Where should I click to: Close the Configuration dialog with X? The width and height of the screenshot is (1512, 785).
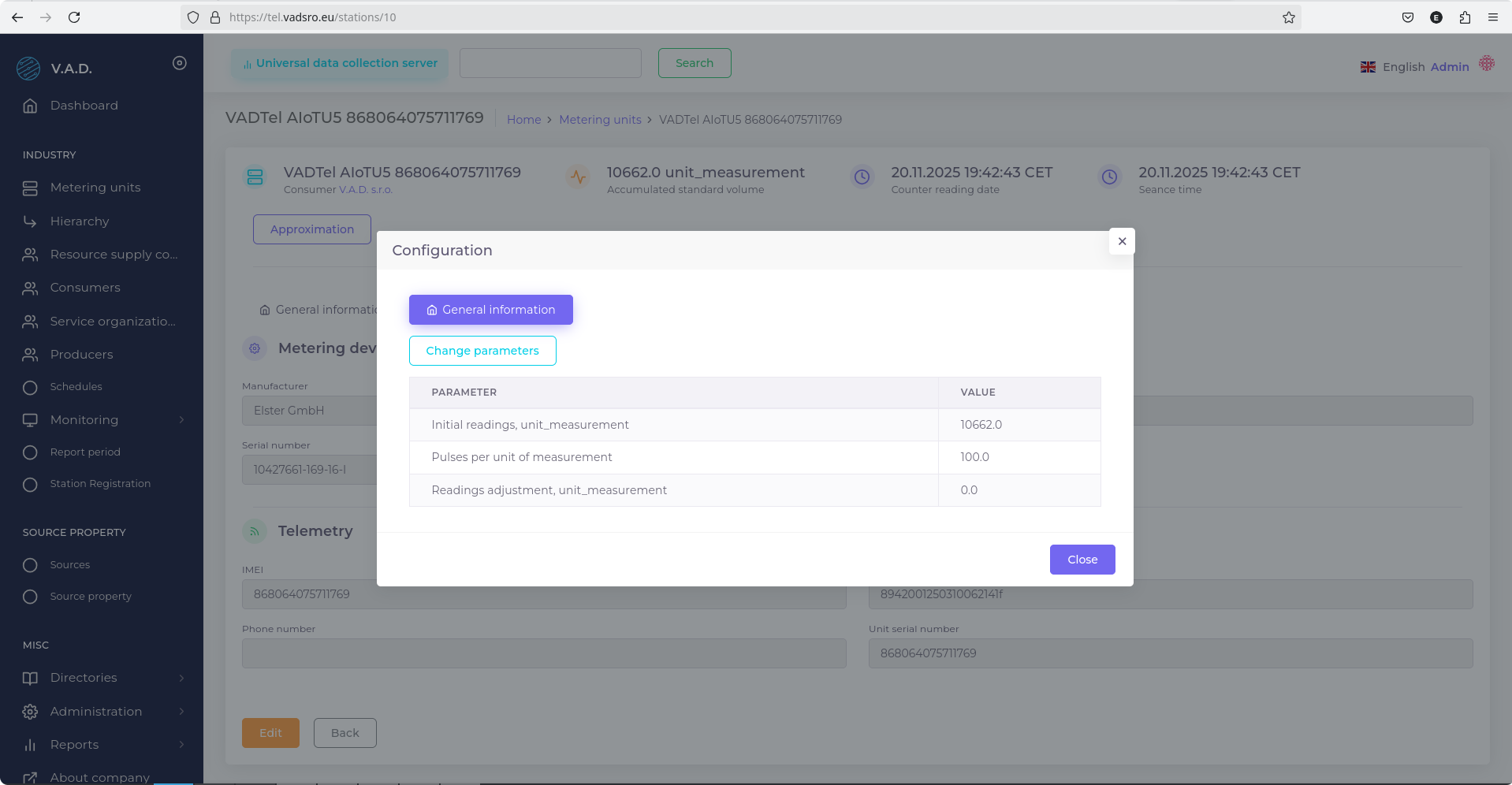(x=1122, y=241)
